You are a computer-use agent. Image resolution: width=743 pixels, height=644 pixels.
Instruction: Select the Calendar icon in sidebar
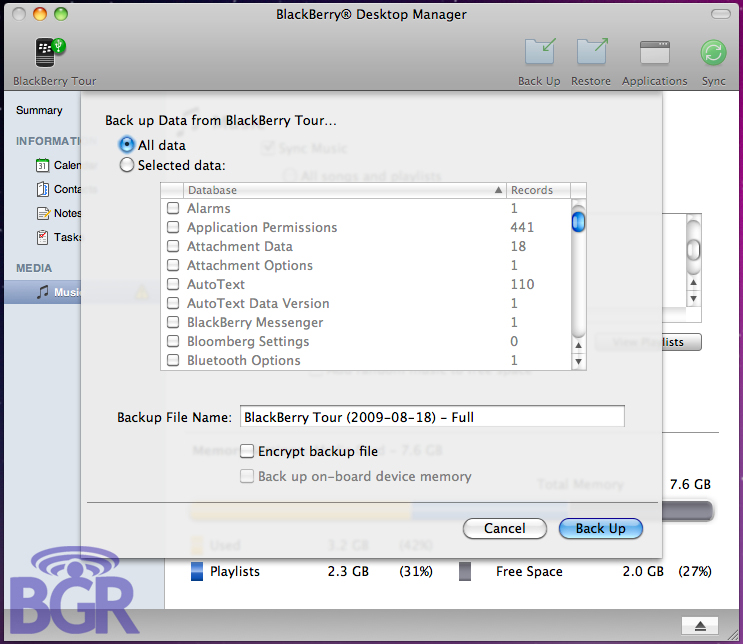pyautogui.click(x=42, y=165)
